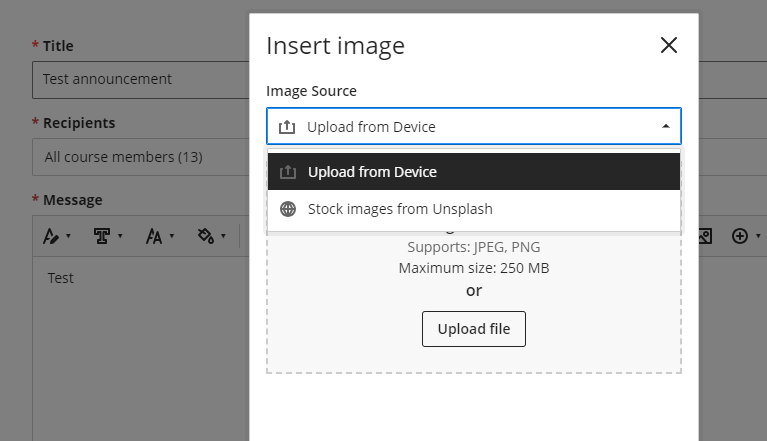Click the font size AA icon
Viewport: 767px width, 441px height.
tap(154, 236)
